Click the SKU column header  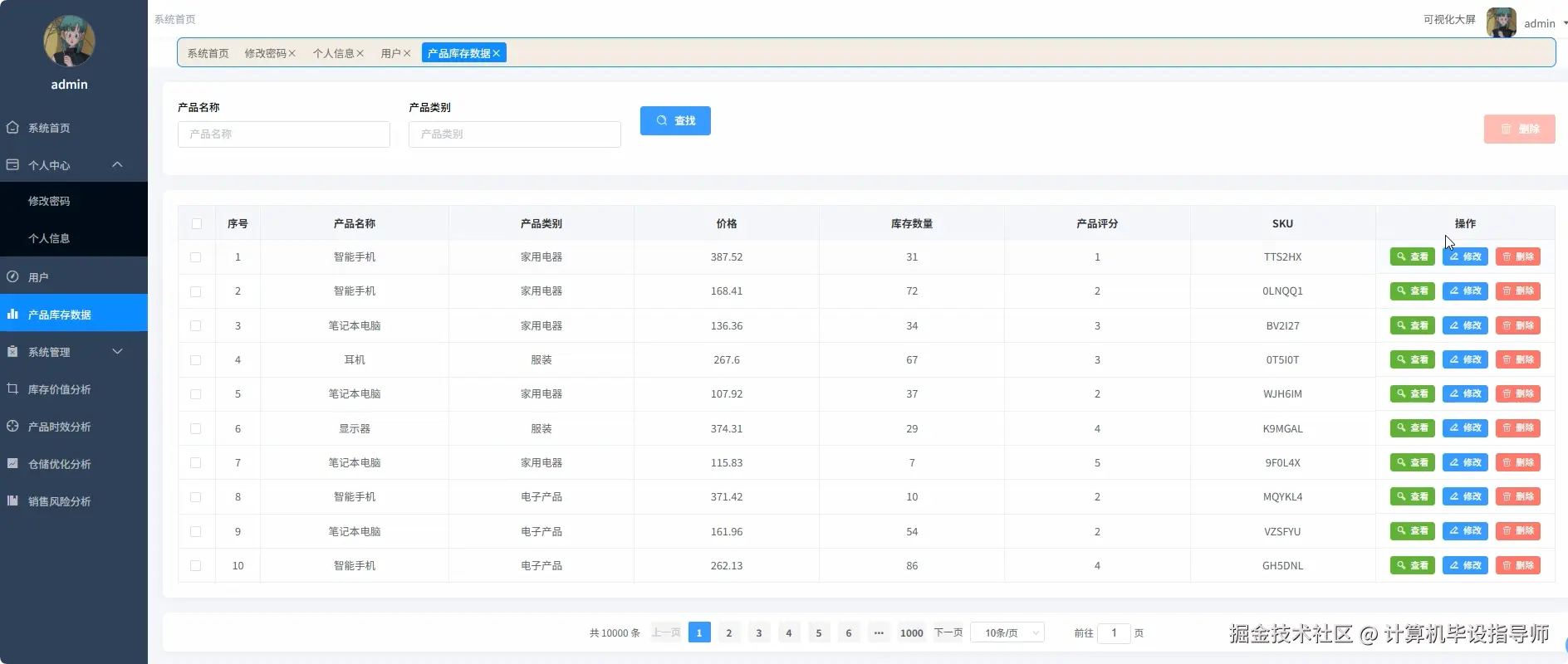[x=1282, y=224]
